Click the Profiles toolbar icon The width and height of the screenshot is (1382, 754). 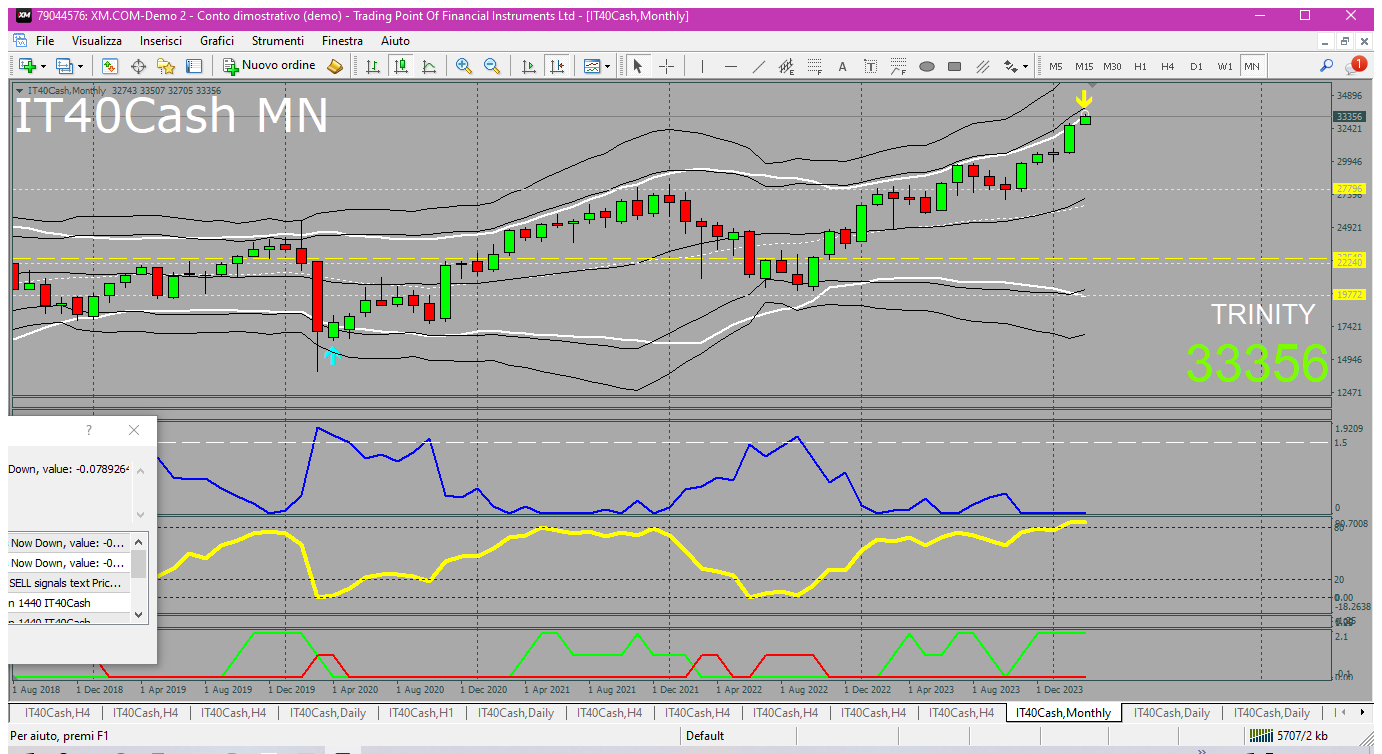65,66
